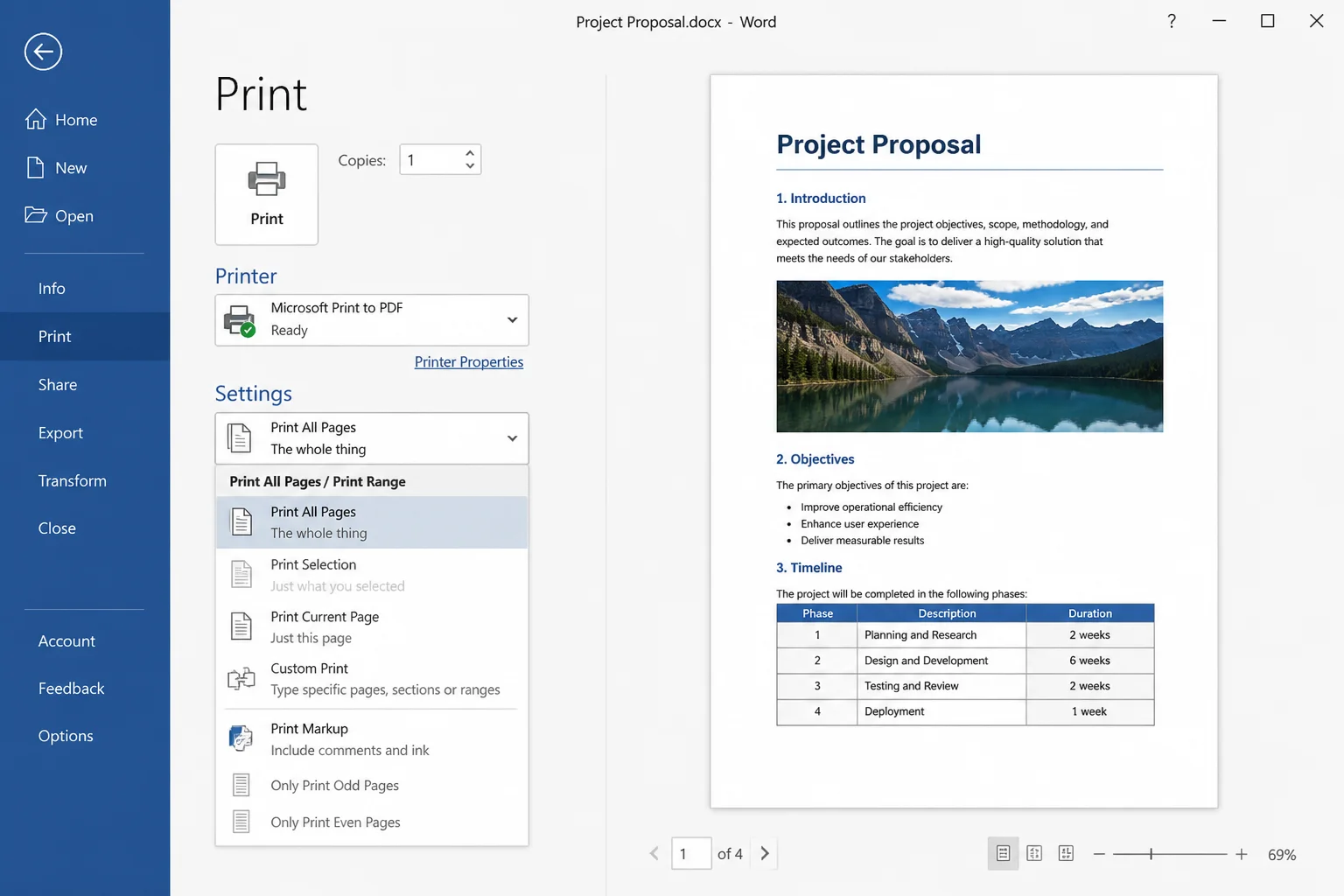Click the "2. Objectives" heading in the preview

click(x=815, y=459)
